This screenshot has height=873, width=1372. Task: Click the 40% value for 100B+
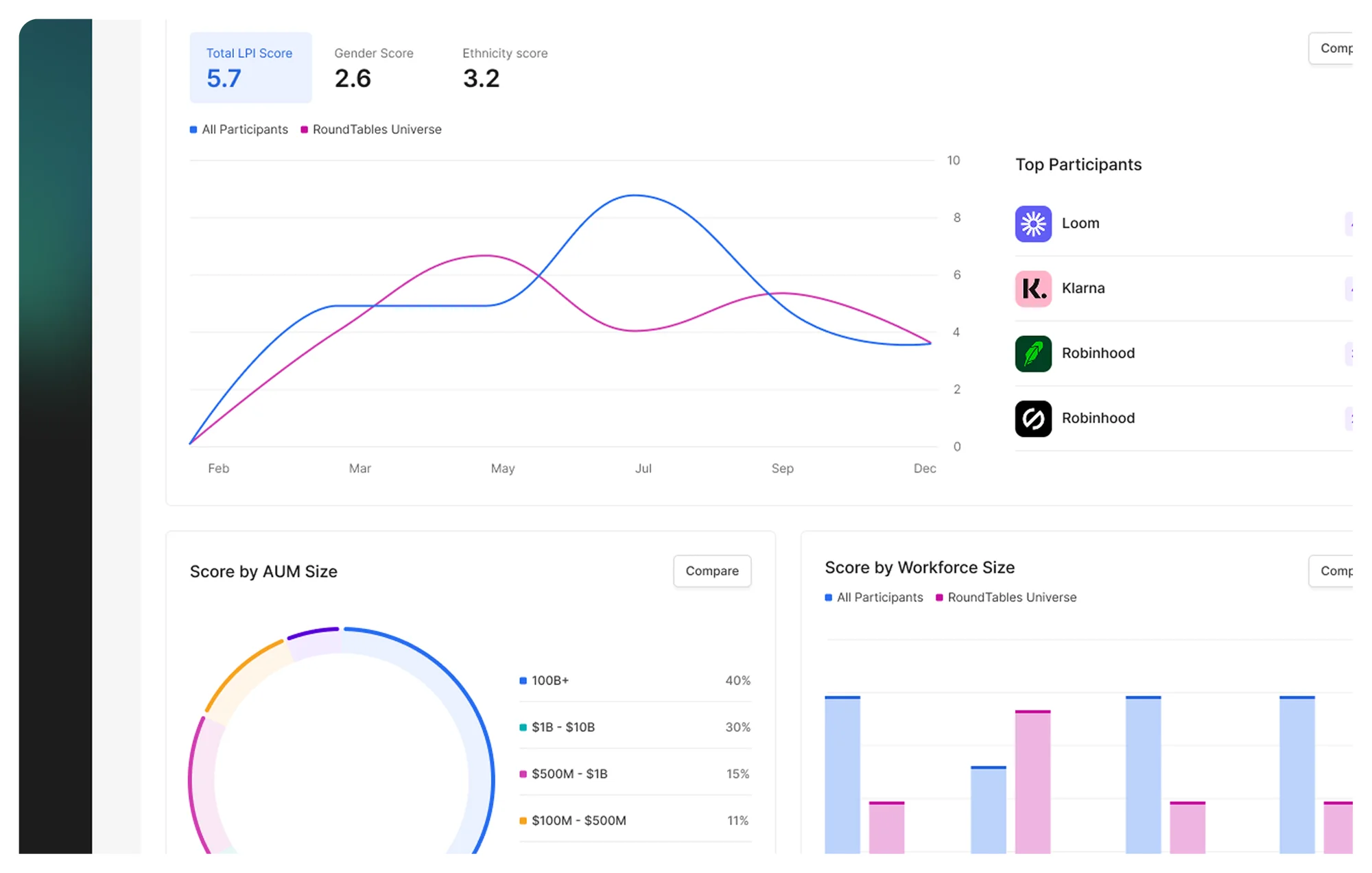pyautogui.click(x=738, y=681)
